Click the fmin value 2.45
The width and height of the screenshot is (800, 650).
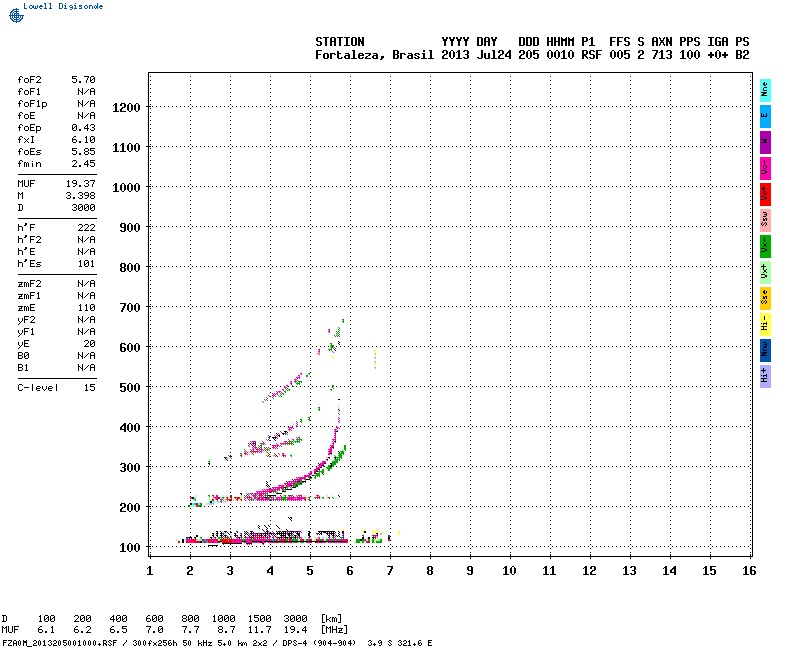point(83,164)
